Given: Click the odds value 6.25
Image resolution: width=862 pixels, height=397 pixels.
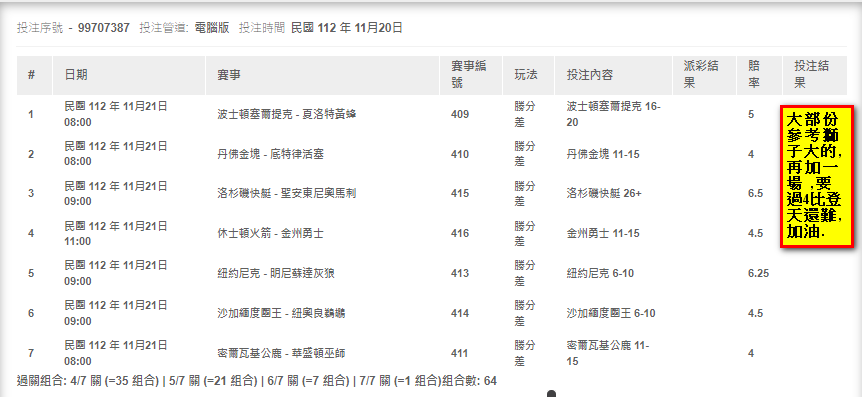Looking at the screenshot, I should pyautogui.click(x=758, y=273).
